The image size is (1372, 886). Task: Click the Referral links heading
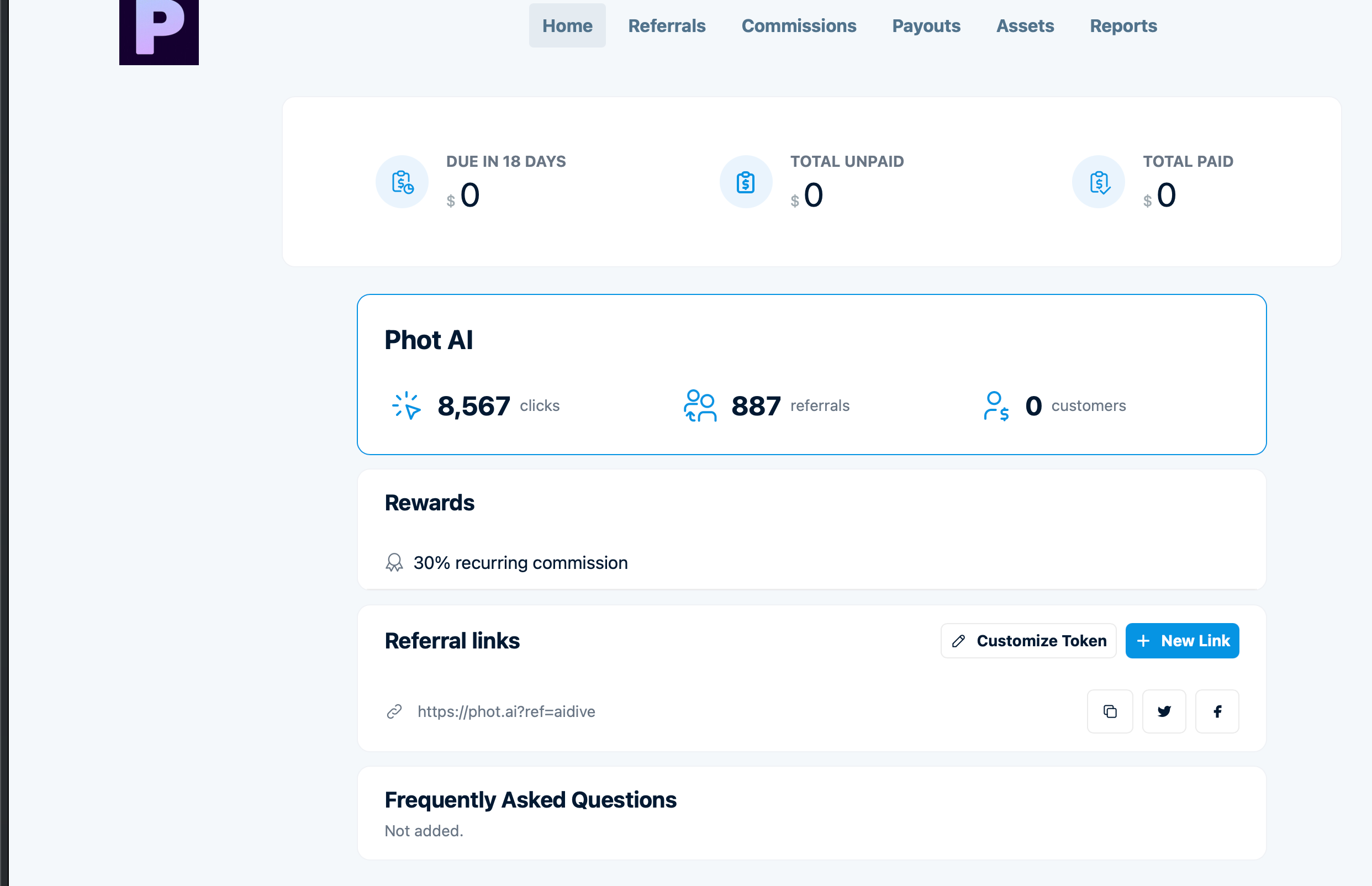coord(452,641)
